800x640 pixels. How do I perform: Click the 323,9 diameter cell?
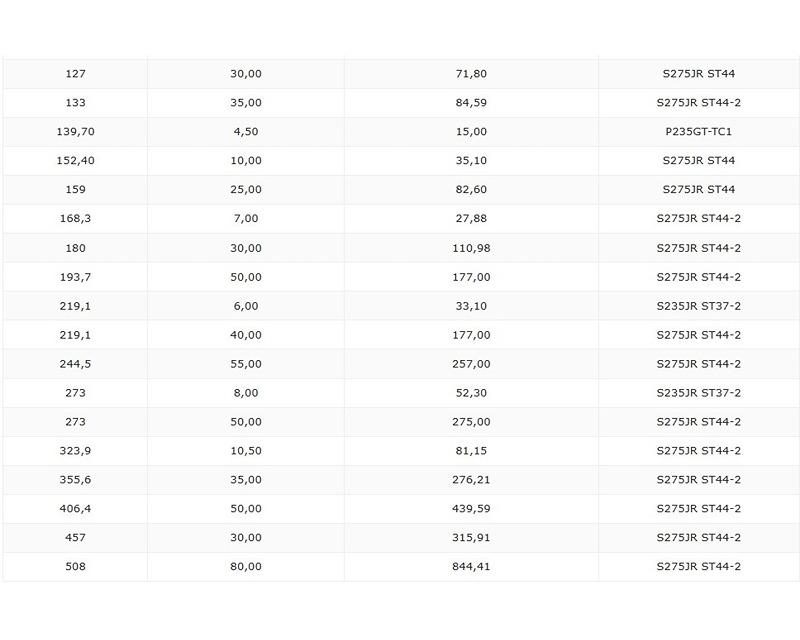tap(75, 451)
